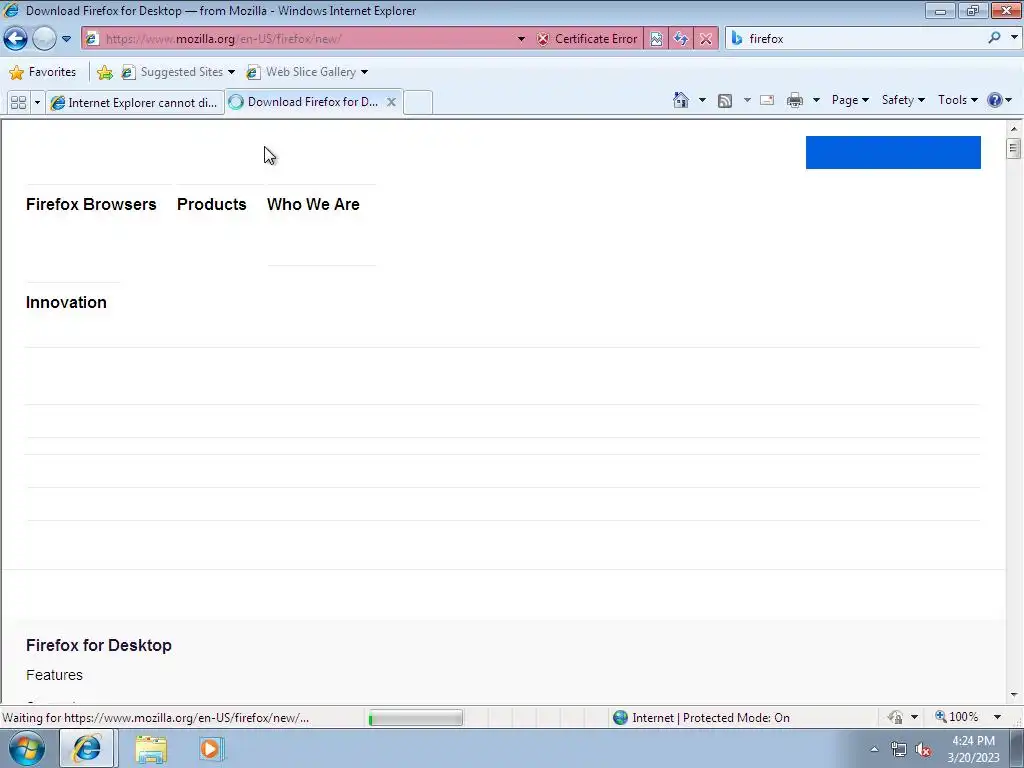This screenshot has height=768, width=1024.
Task: Click the muted volume tray icon
Action: pyautogui.click(x=923, y=750)
